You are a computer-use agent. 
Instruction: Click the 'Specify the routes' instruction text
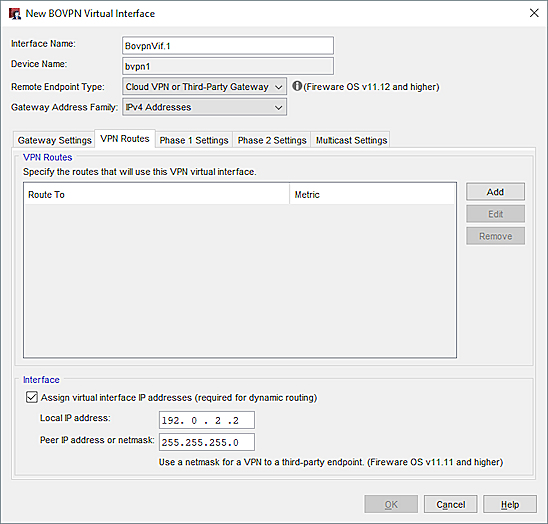pyautogui.click(x=139, y=172)
